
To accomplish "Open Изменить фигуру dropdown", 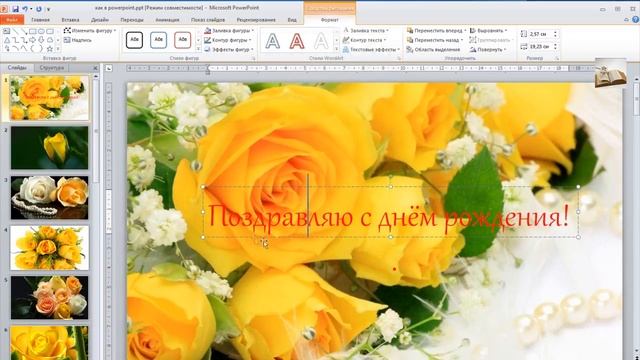I will tap(90, 31).
